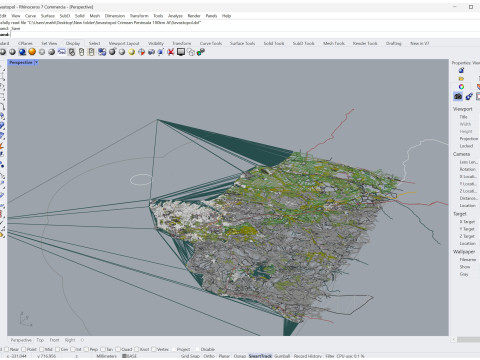This screenshot has width=480, height=360.
Task: Toggle Gumball in status bar
Action: coord(282,356)
